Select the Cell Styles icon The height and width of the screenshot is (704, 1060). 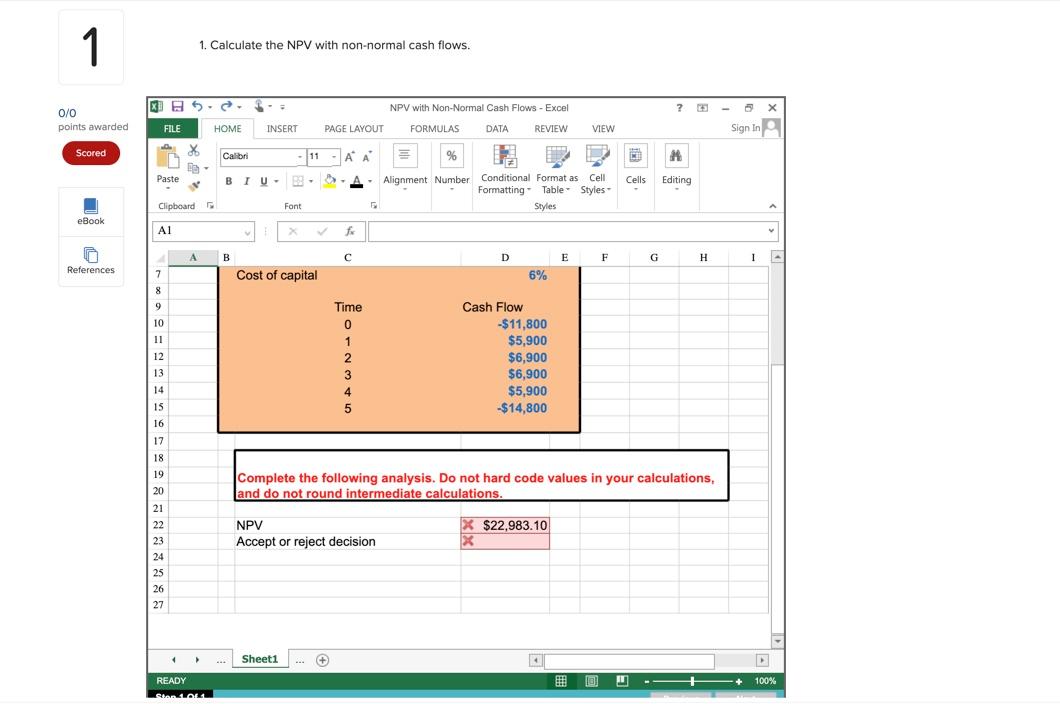click(596, 155)
